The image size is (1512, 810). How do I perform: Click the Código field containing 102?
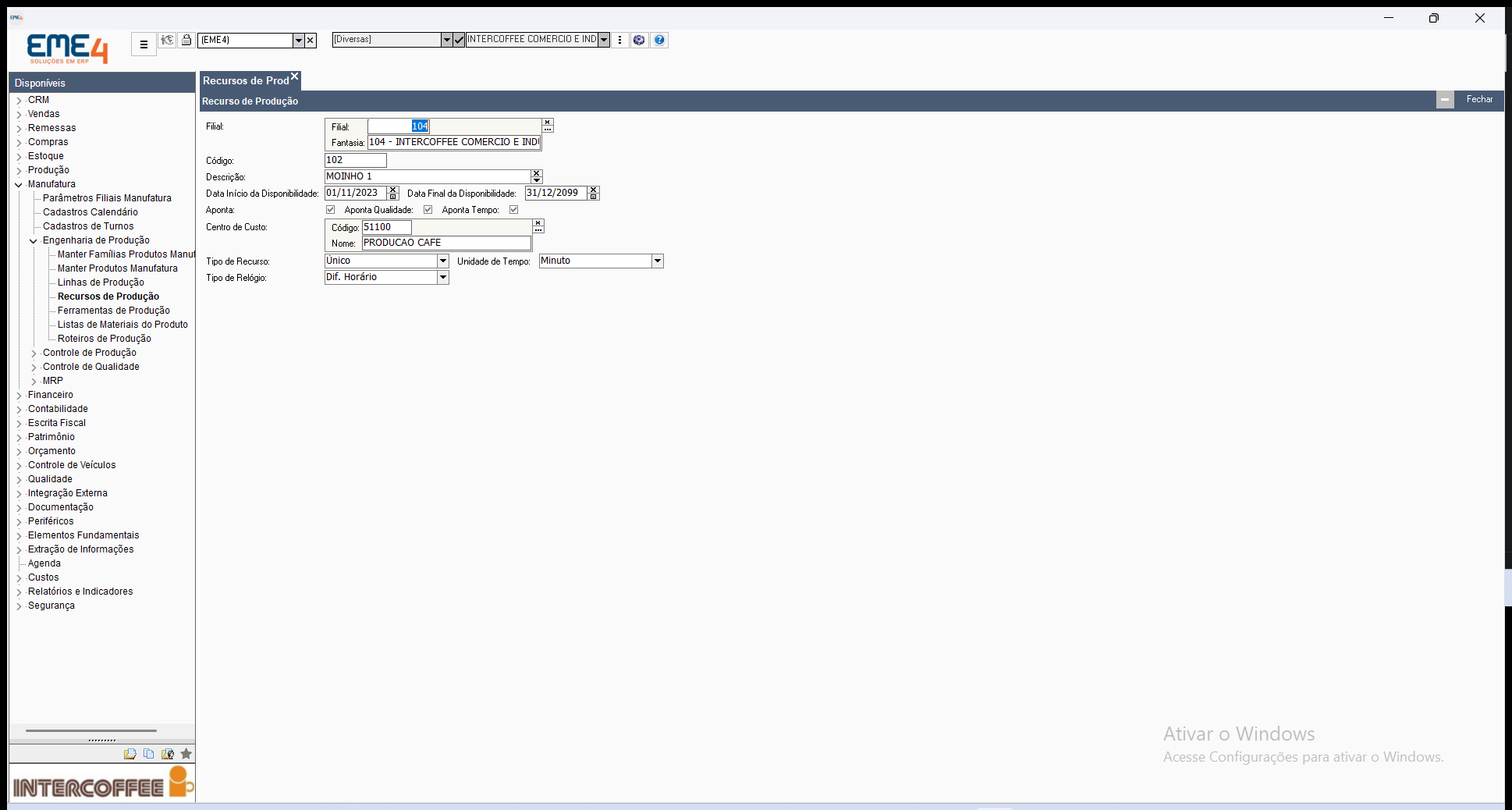[x=355, y=160]
